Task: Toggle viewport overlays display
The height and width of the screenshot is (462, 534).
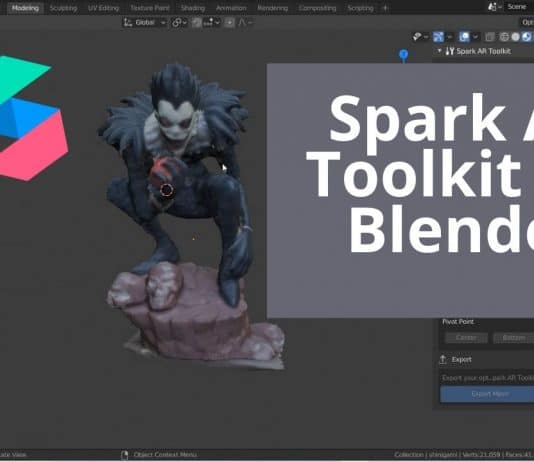Action: [x=464, y=37]
